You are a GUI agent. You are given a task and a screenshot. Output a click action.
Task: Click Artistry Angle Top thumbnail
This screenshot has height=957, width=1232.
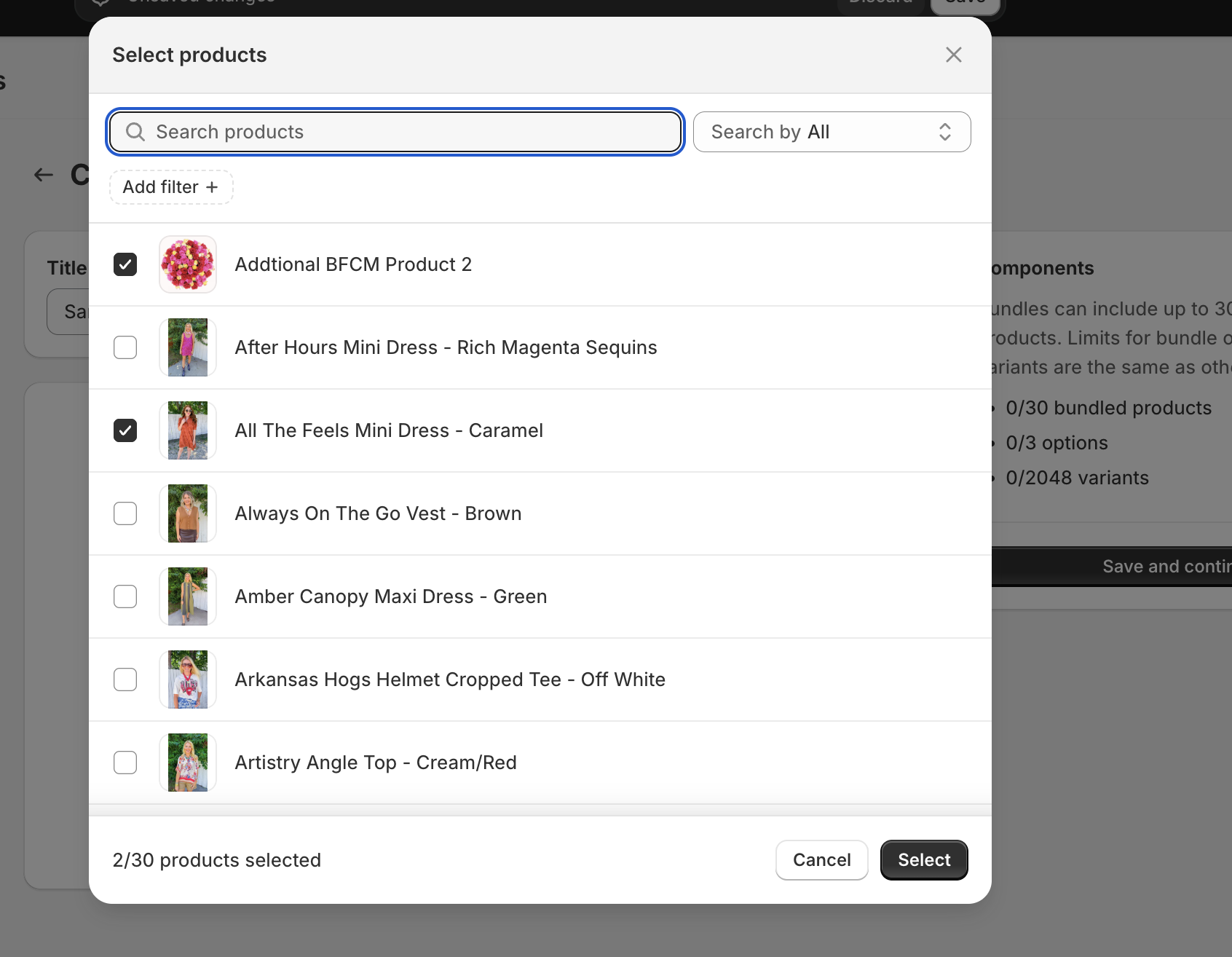(188, 763)
